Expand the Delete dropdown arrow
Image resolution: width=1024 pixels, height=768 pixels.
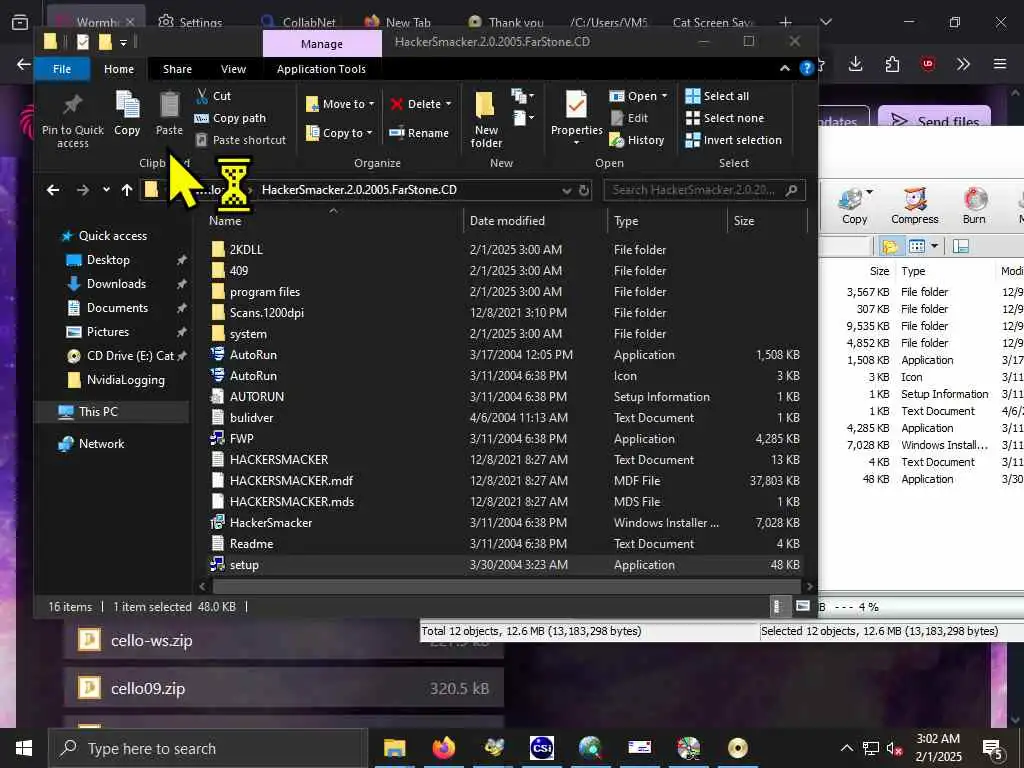pyautogui.click(x=448, y=104)
